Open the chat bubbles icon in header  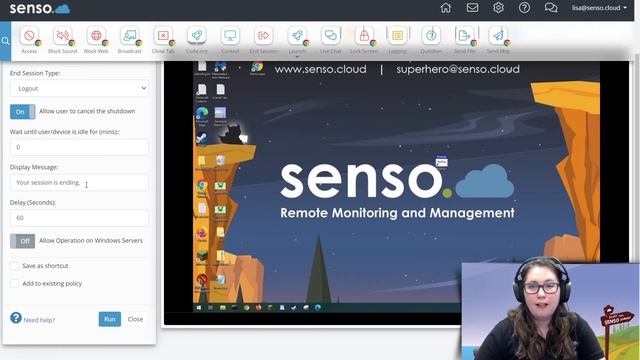551,8
